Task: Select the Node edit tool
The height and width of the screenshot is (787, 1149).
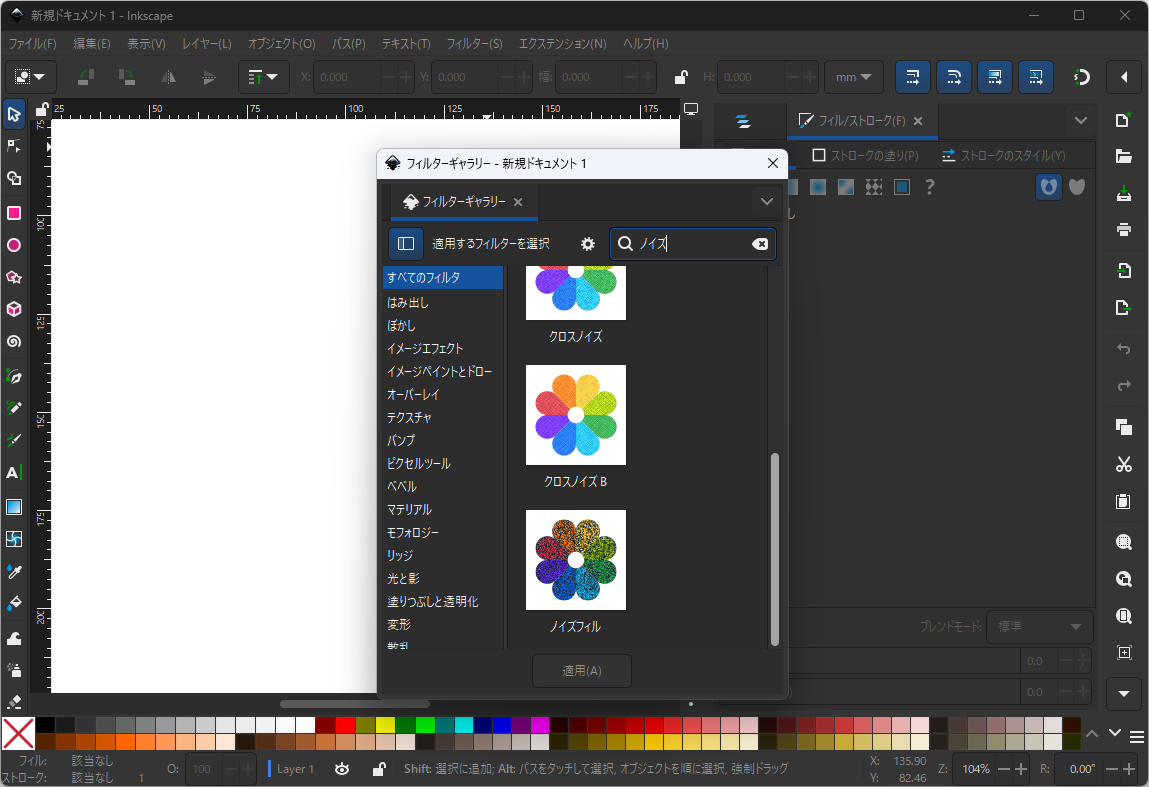Action: pos(13,147)
